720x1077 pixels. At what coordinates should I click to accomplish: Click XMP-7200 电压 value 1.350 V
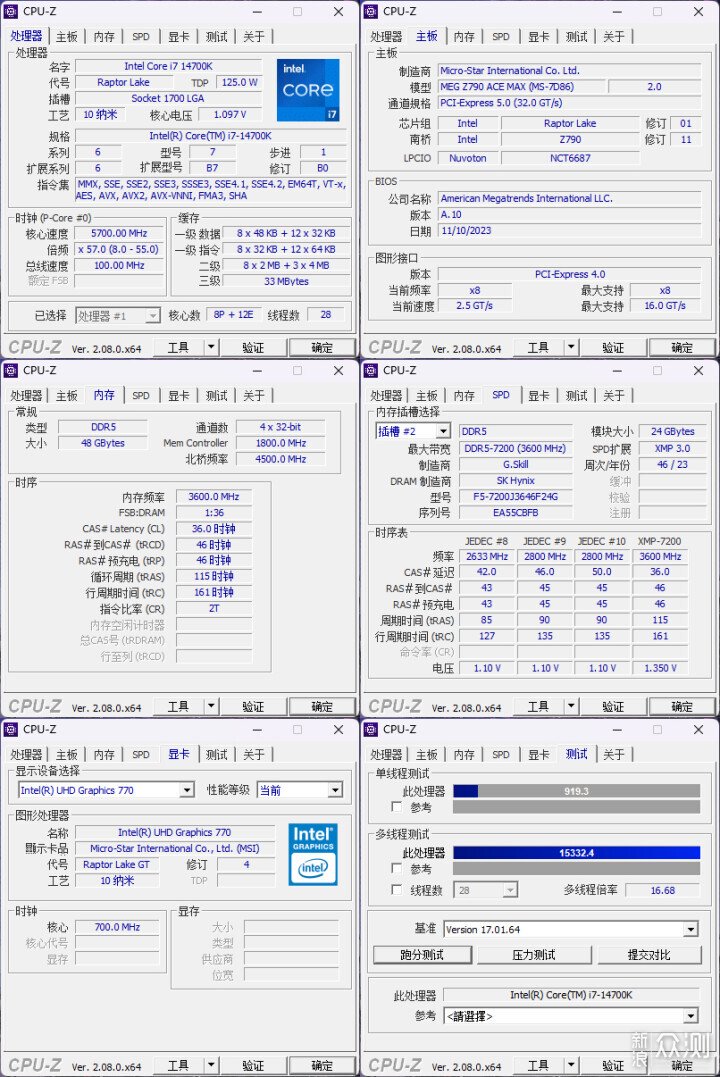point(660,668)
